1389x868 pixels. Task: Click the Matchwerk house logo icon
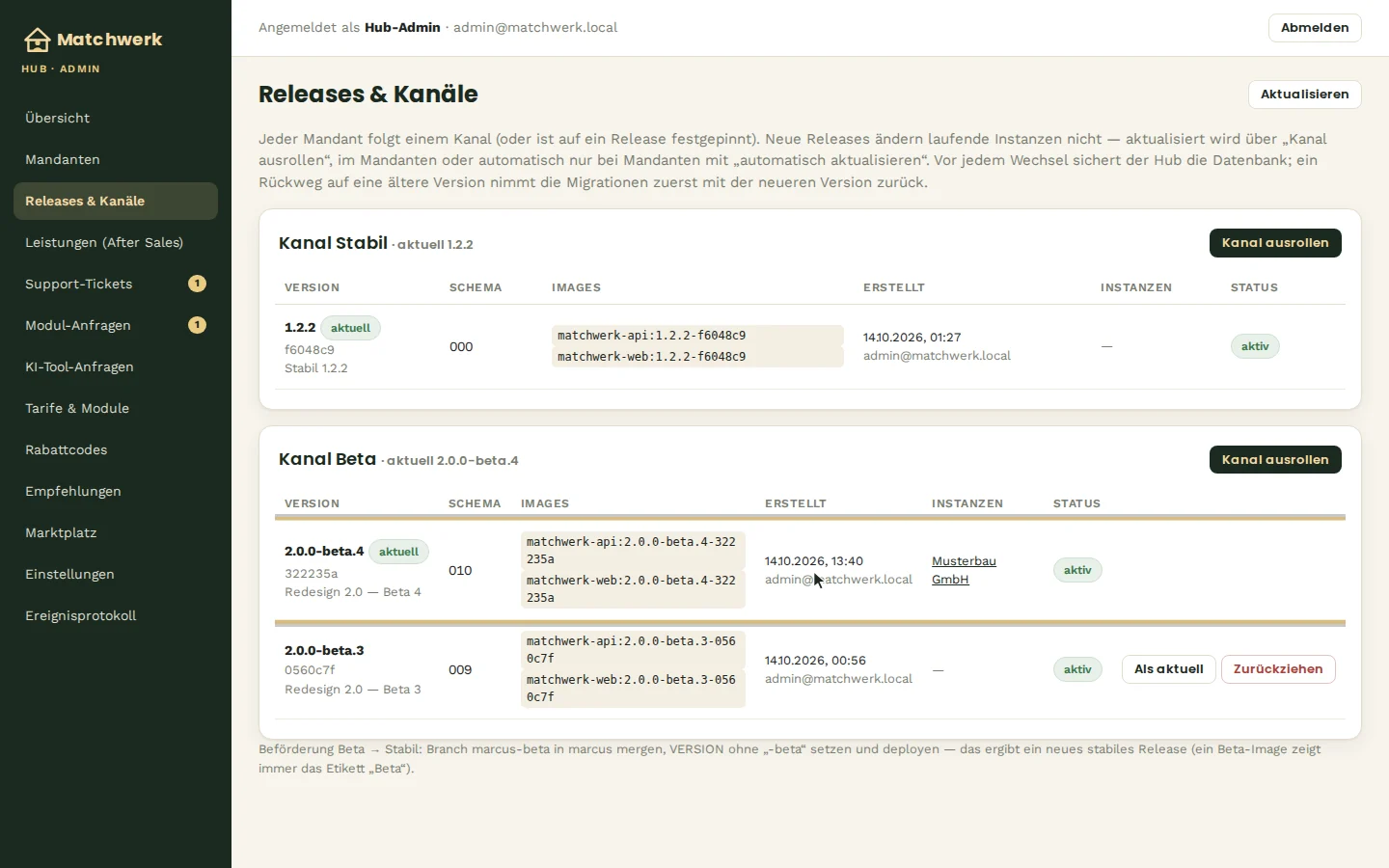click(x=37, y=40)
